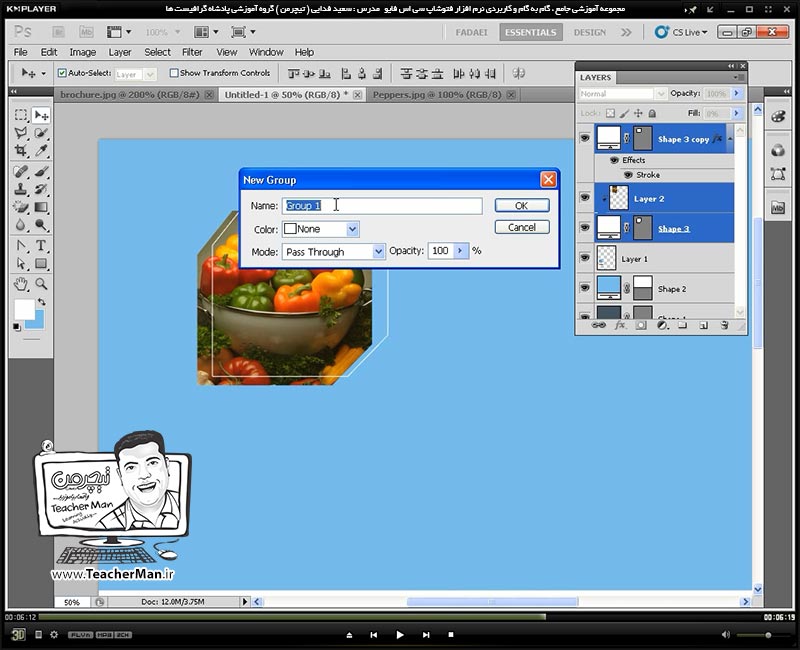Hide the Shape 3 copy layer
The image size is (800, 650).
tap(585, 138)
